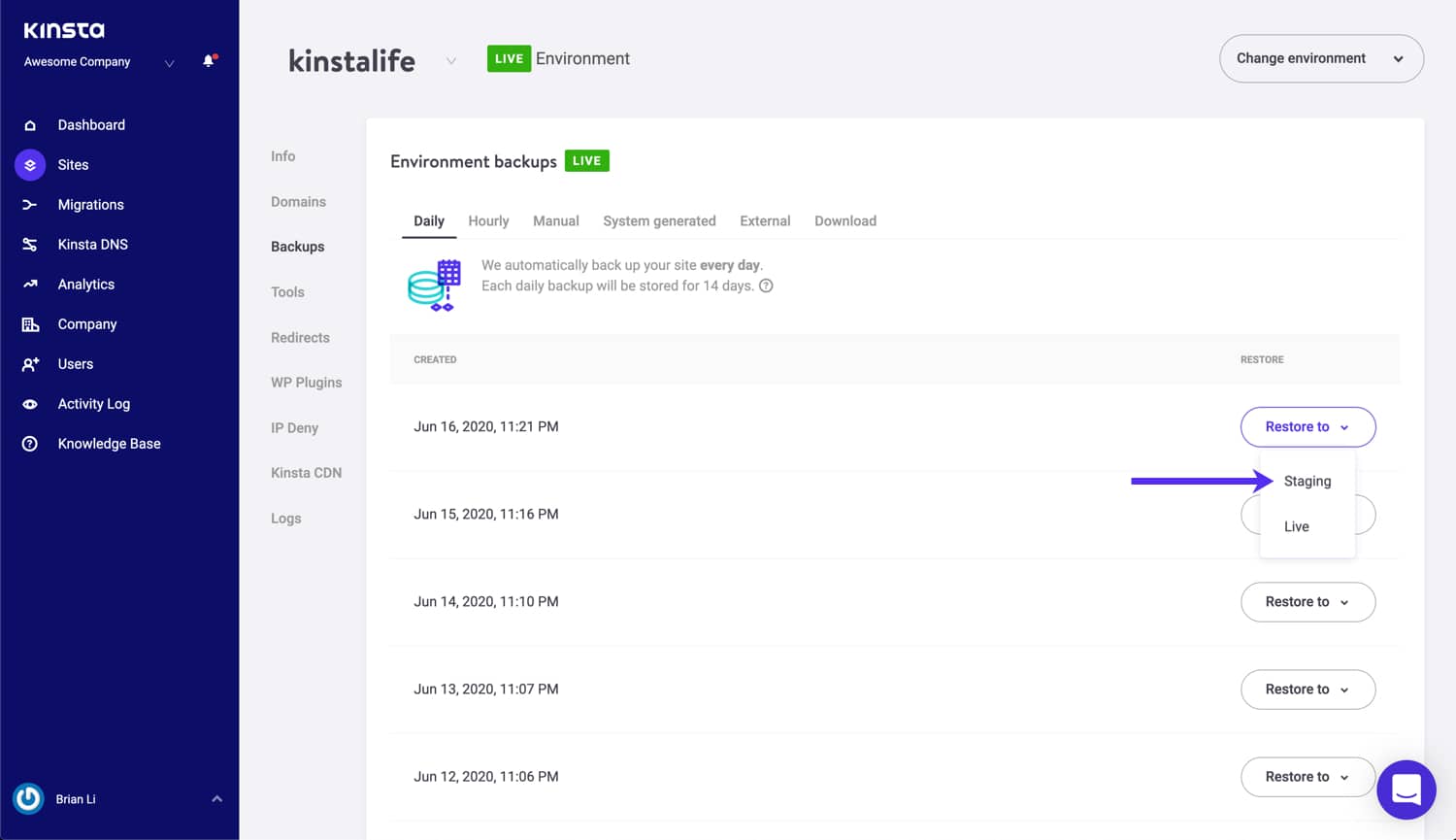Expand the kinstalife site selector chevron
This screenshot has height=840, width=1456.
tap(451, 61)
